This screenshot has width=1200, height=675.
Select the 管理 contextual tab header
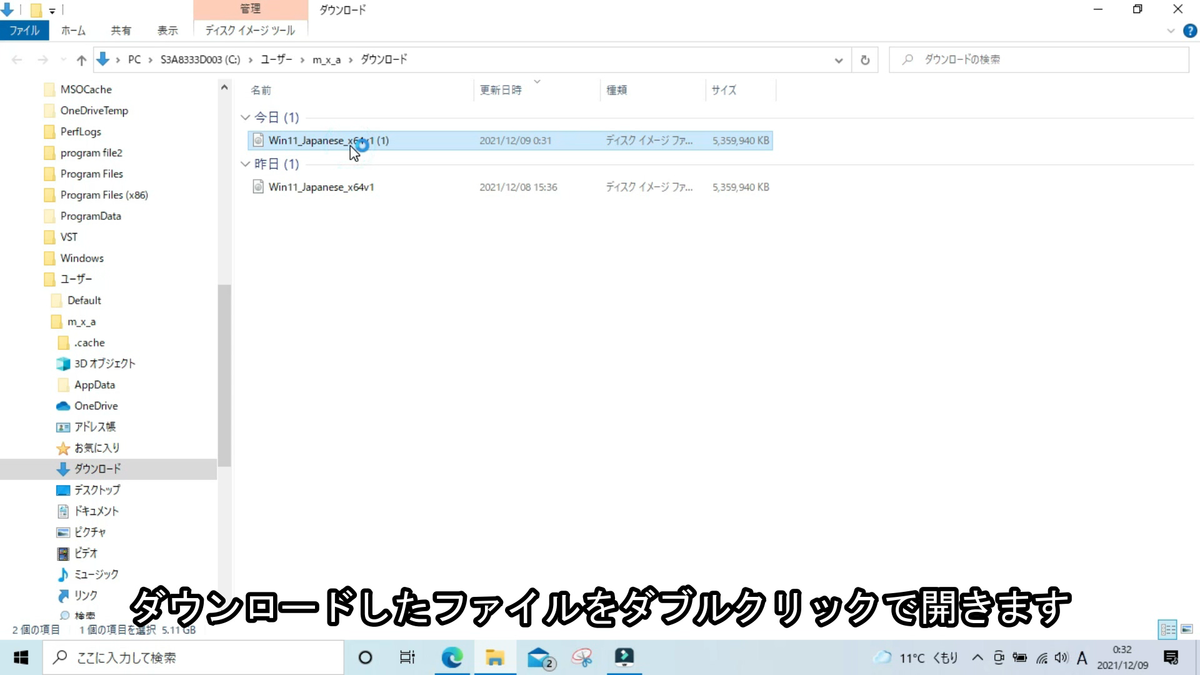[250, 9]
